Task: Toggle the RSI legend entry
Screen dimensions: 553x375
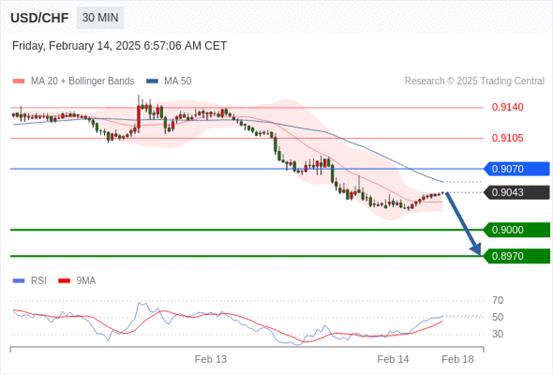Action: point(30,281)
